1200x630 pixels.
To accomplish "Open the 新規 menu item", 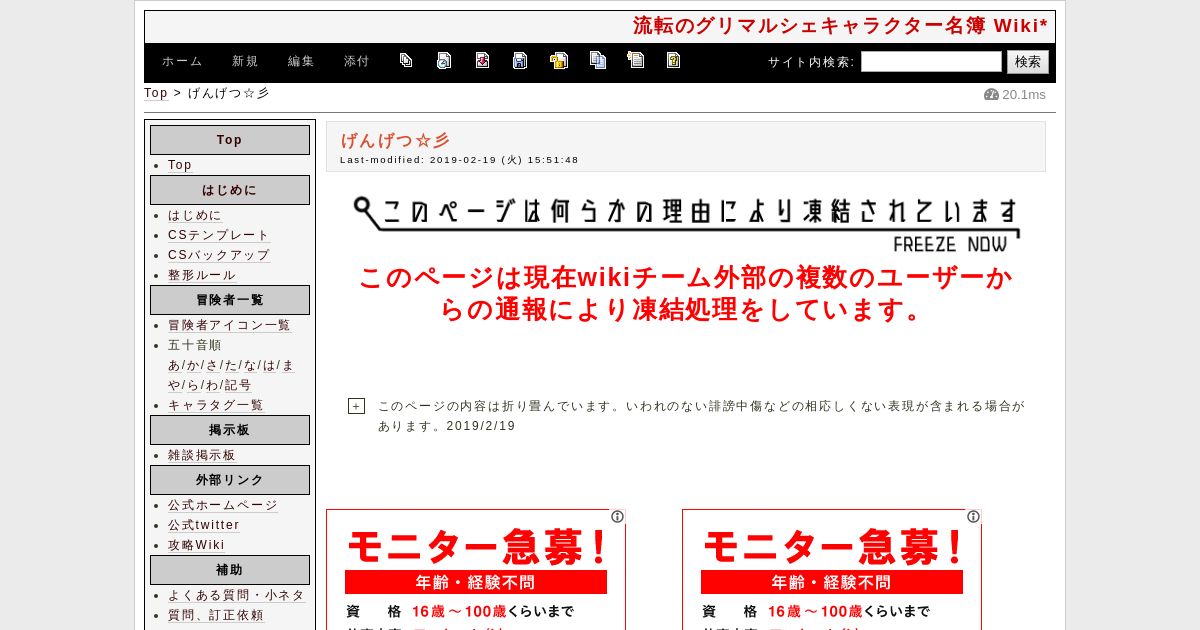I will 245,61.
